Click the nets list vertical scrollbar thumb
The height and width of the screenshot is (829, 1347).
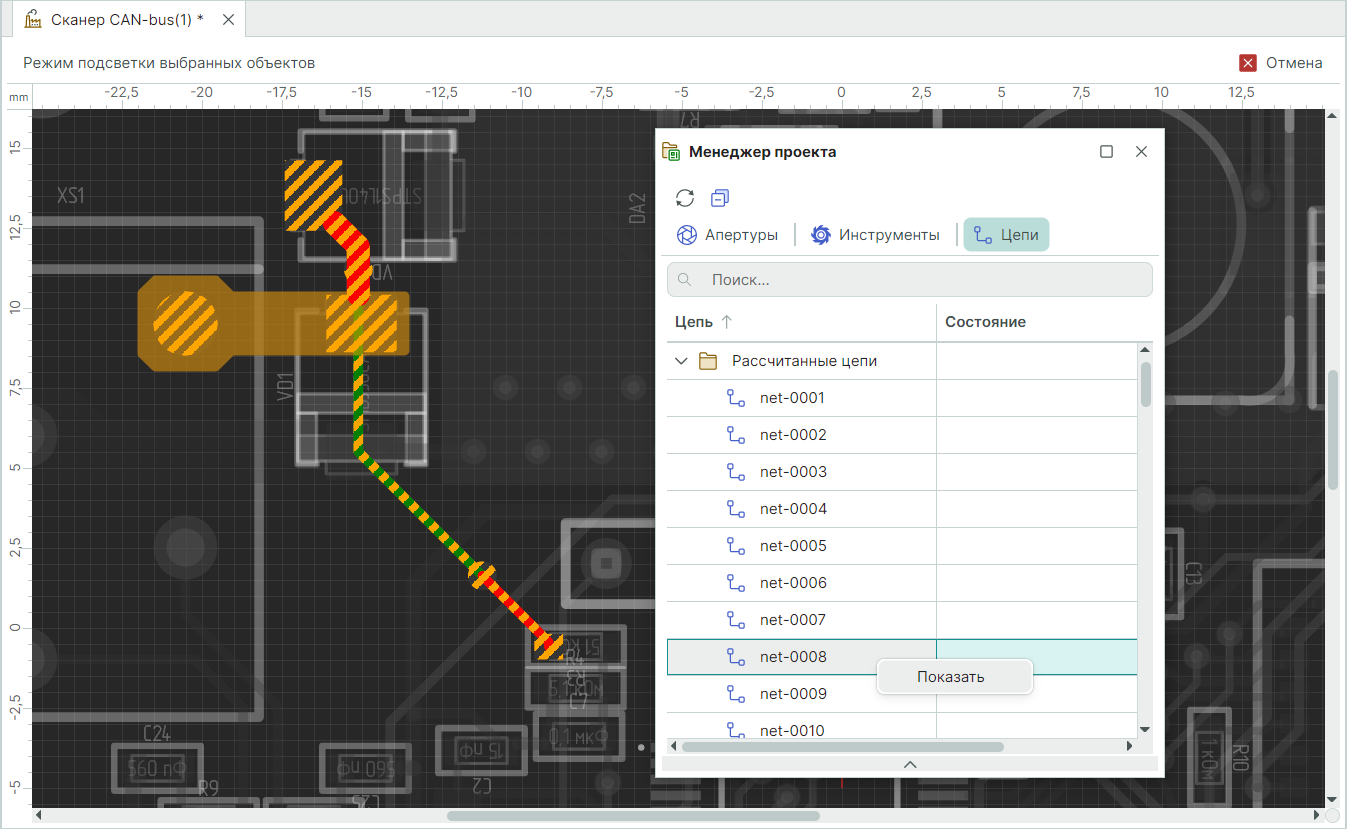[x=1146, y=384]
